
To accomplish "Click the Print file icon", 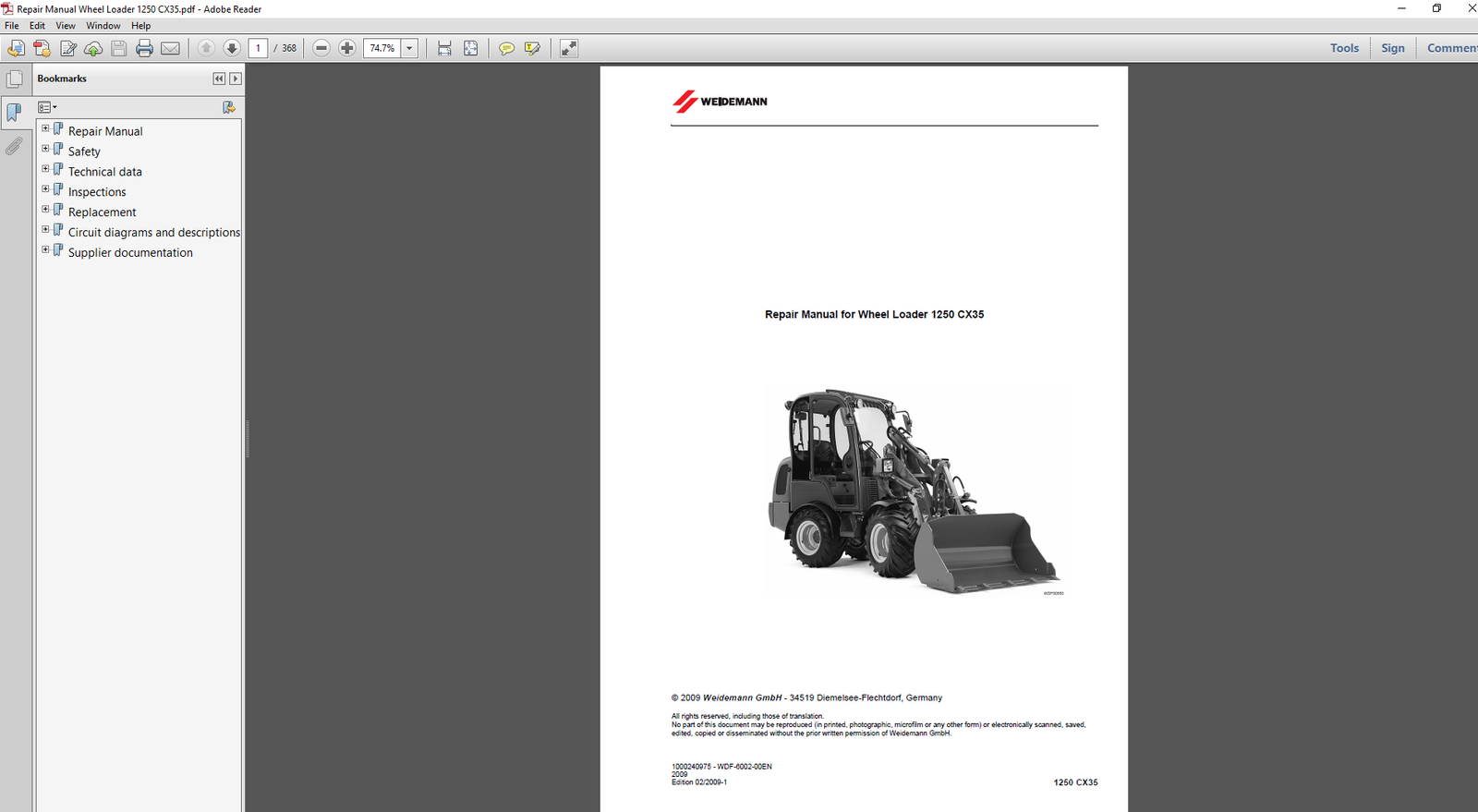I will pyautogui.click(x=144, y=48).
